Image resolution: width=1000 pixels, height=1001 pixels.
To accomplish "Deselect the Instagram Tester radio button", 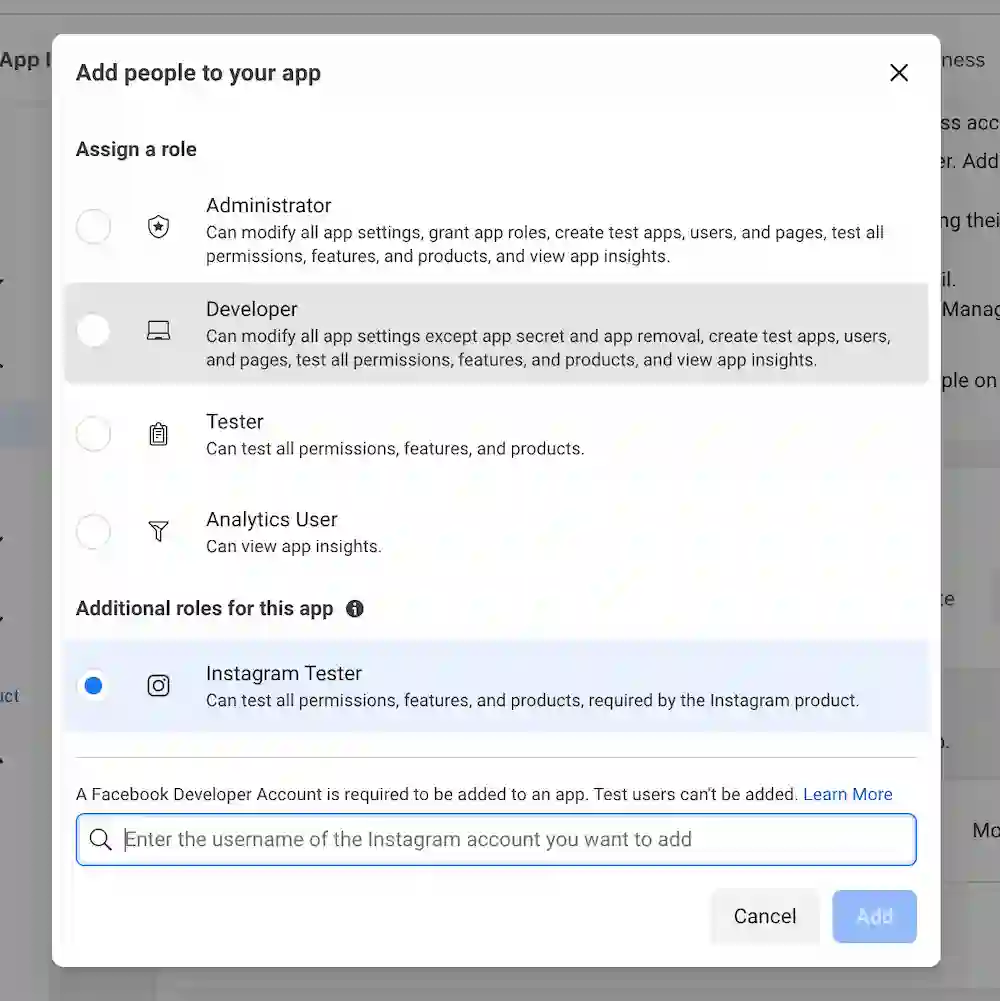I will (x=93, y=686).
